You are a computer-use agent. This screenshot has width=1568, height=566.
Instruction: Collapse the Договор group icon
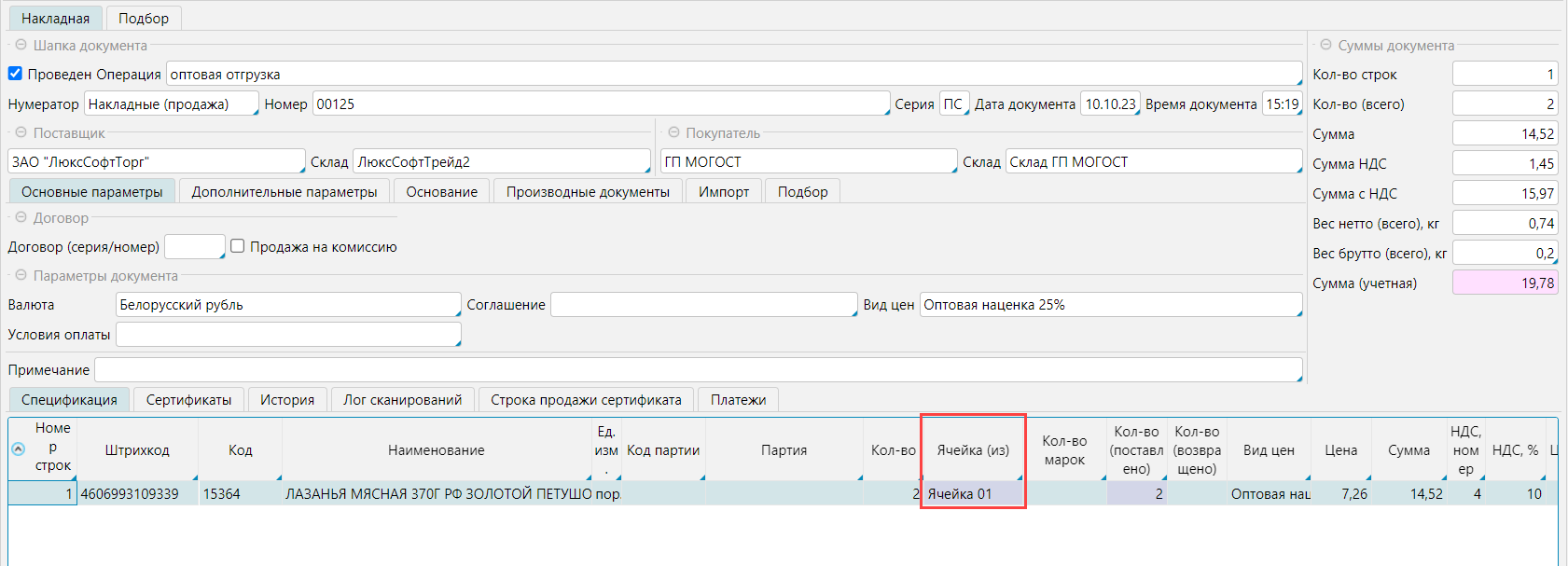pyautogui.click(x=21, y=217)
